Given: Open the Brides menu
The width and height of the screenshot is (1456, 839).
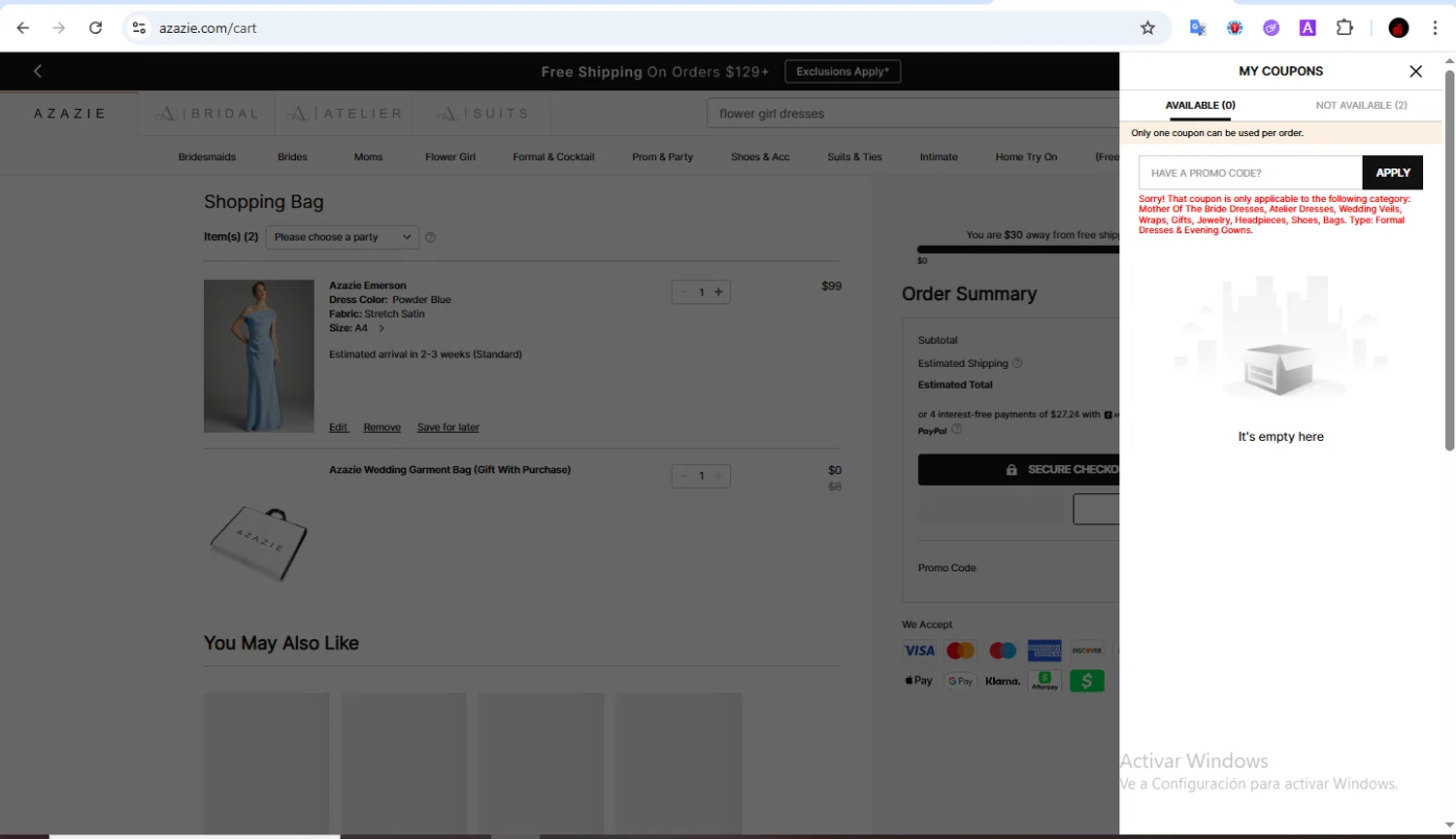Looking at the screenshot, I should 292,157.
